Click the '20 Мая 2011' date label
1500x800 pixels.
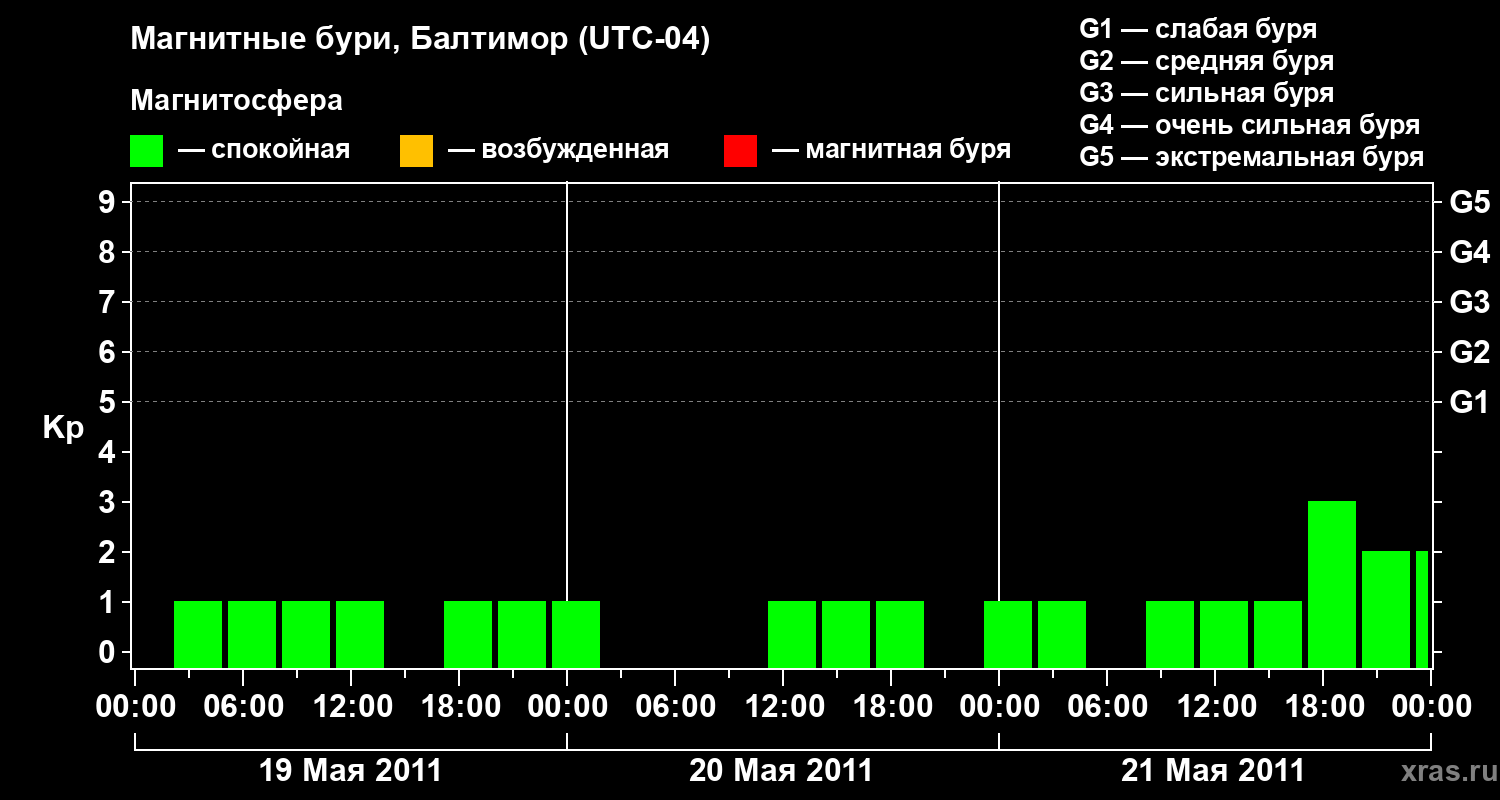[782, 771]
